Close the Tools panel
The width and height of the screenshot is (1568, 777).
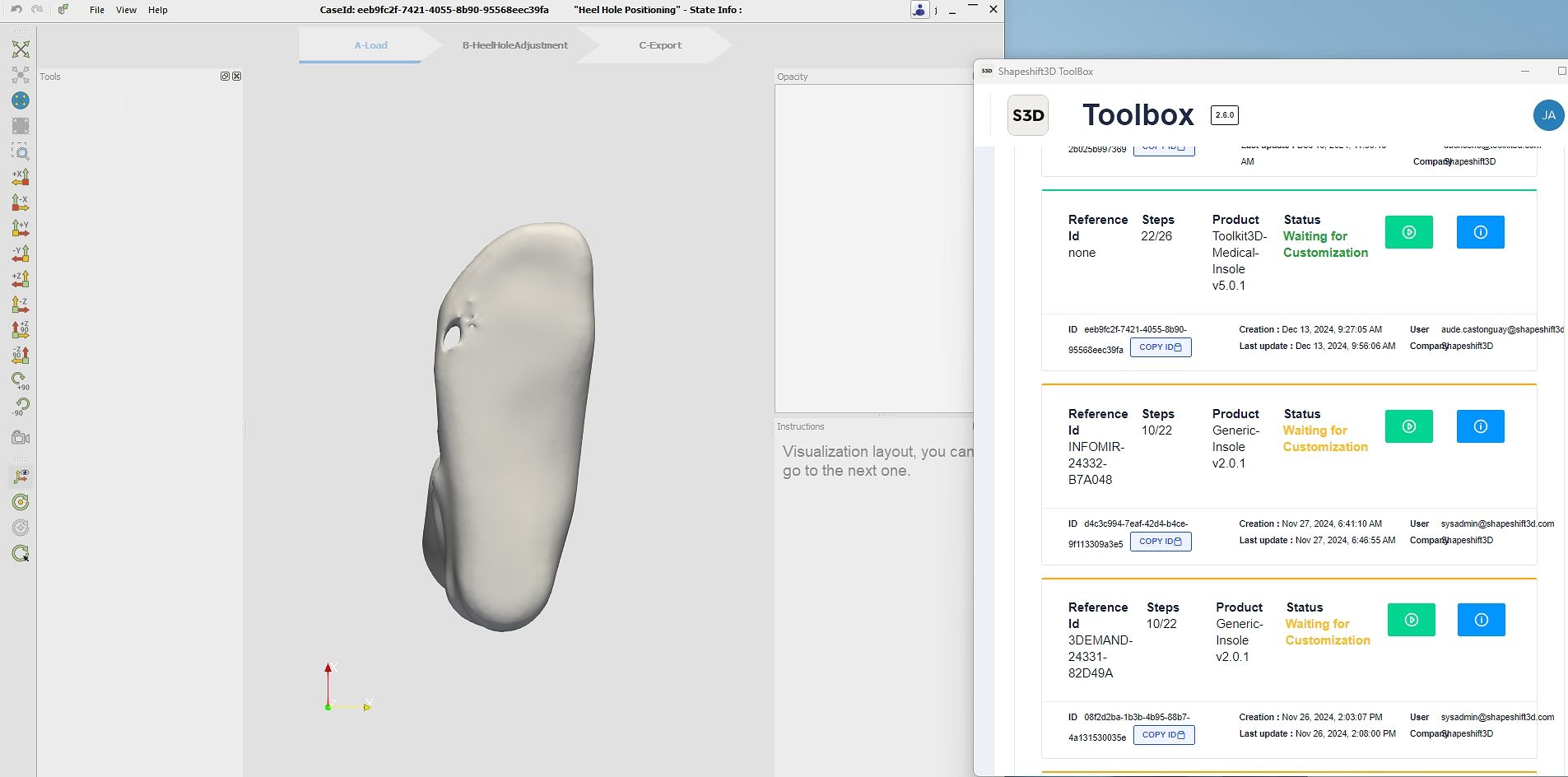click(237, 77)
